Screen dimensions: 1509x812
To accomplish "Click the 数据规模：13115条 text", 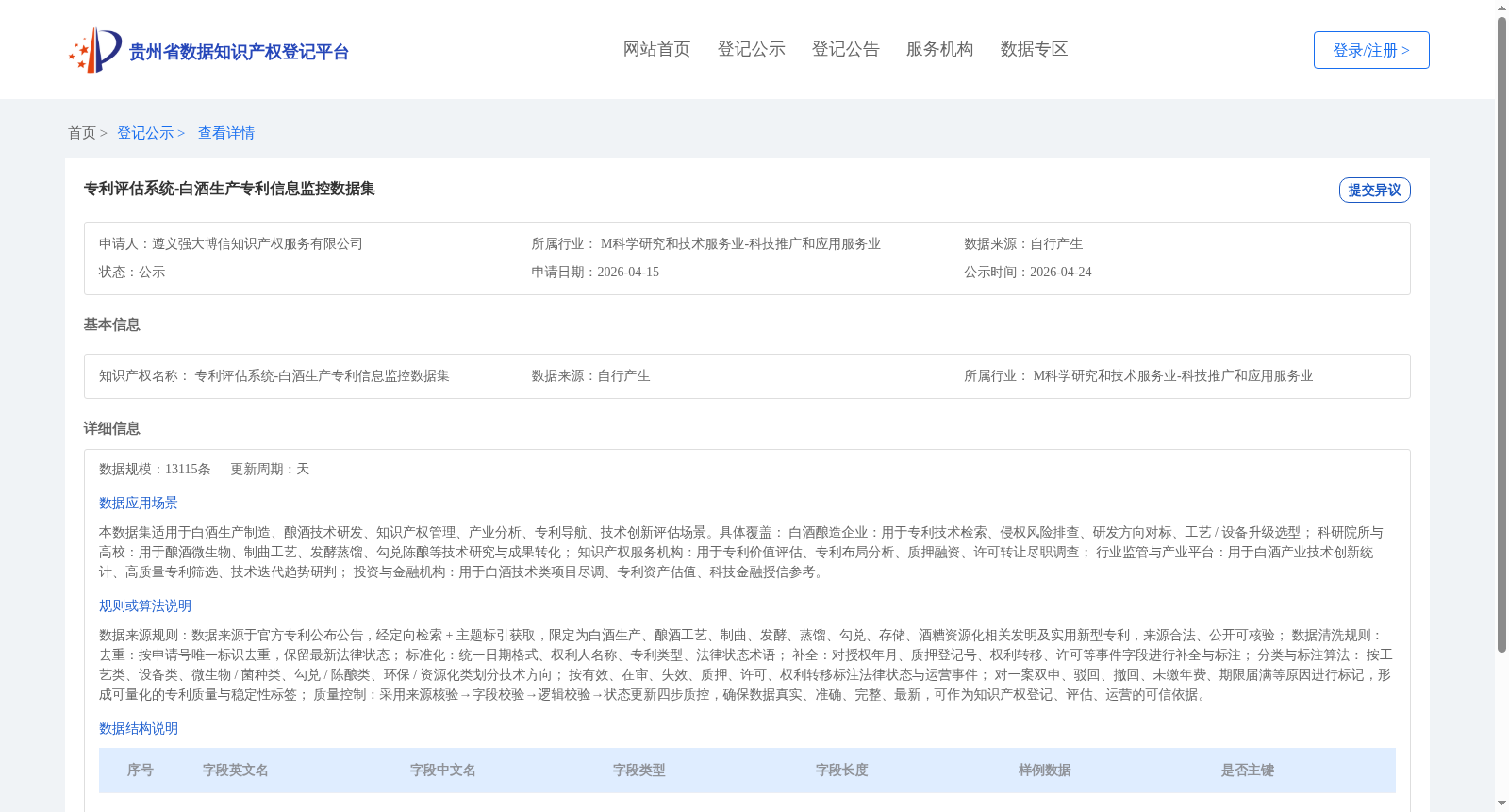I will (x=155, y=469).
